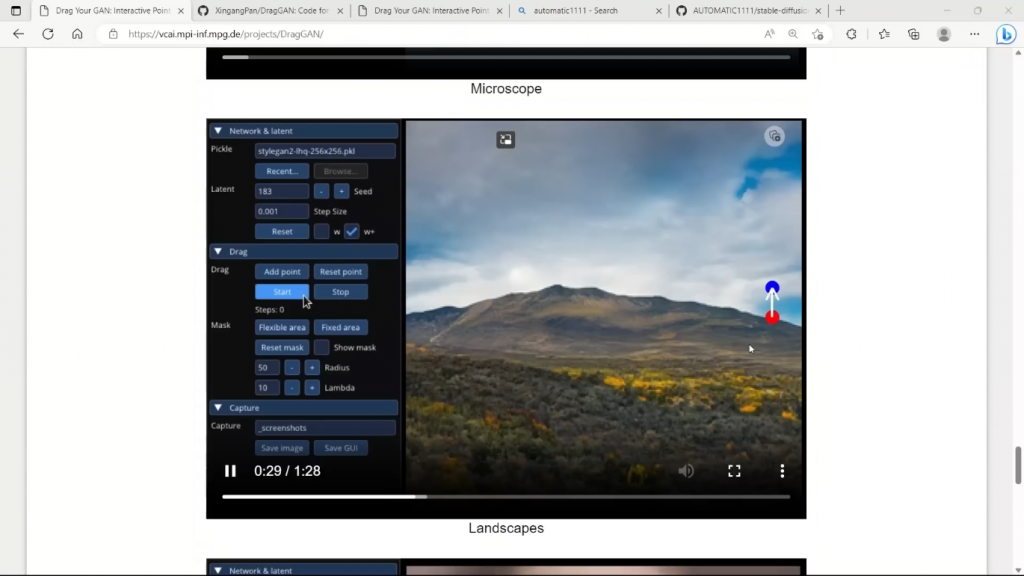Seek on the Microscope video progress bar
The image size is (1024, 576).
pos(506,57)
